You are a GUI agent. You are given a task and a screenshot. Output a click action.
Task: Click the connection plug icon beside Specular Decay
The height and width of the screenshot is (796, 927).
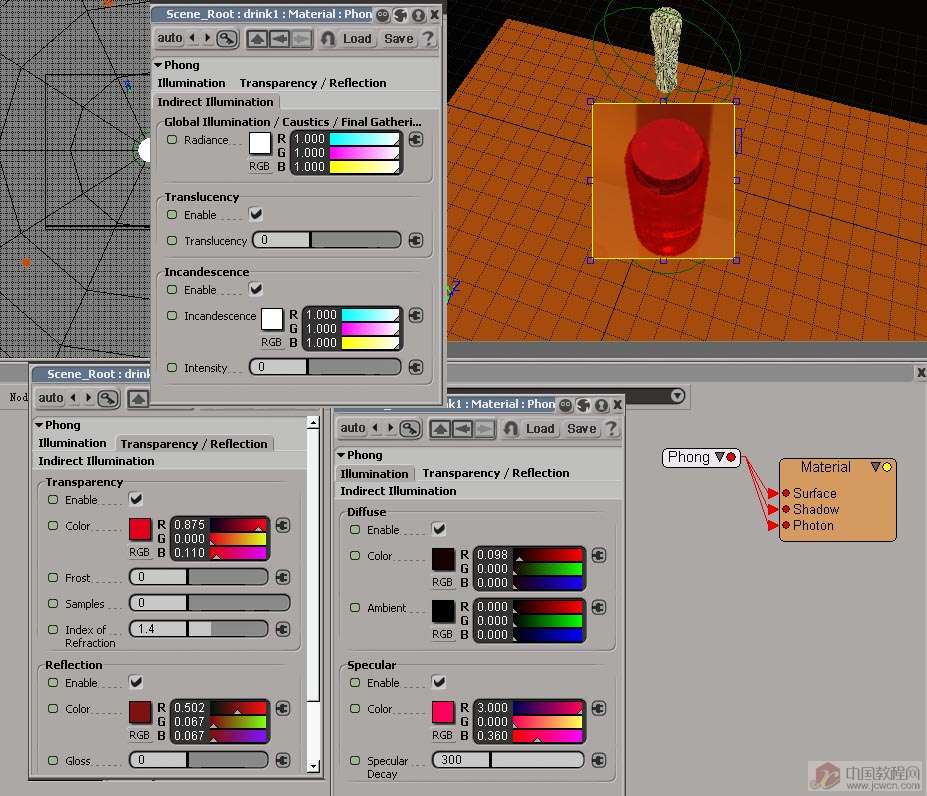pyautogui.click(x=598, y=760)
